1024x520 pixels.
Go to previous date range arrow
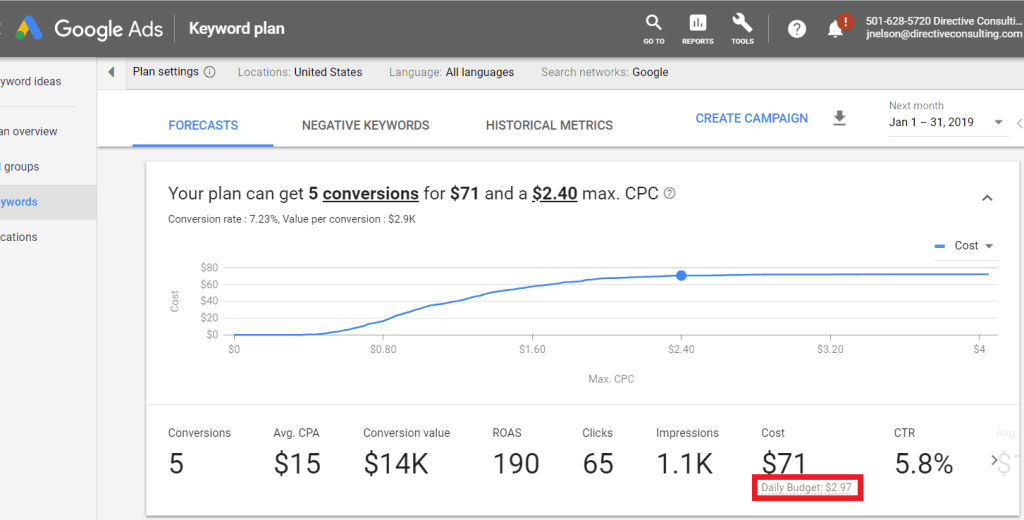pyautogui.click(x=1019, y=123)
